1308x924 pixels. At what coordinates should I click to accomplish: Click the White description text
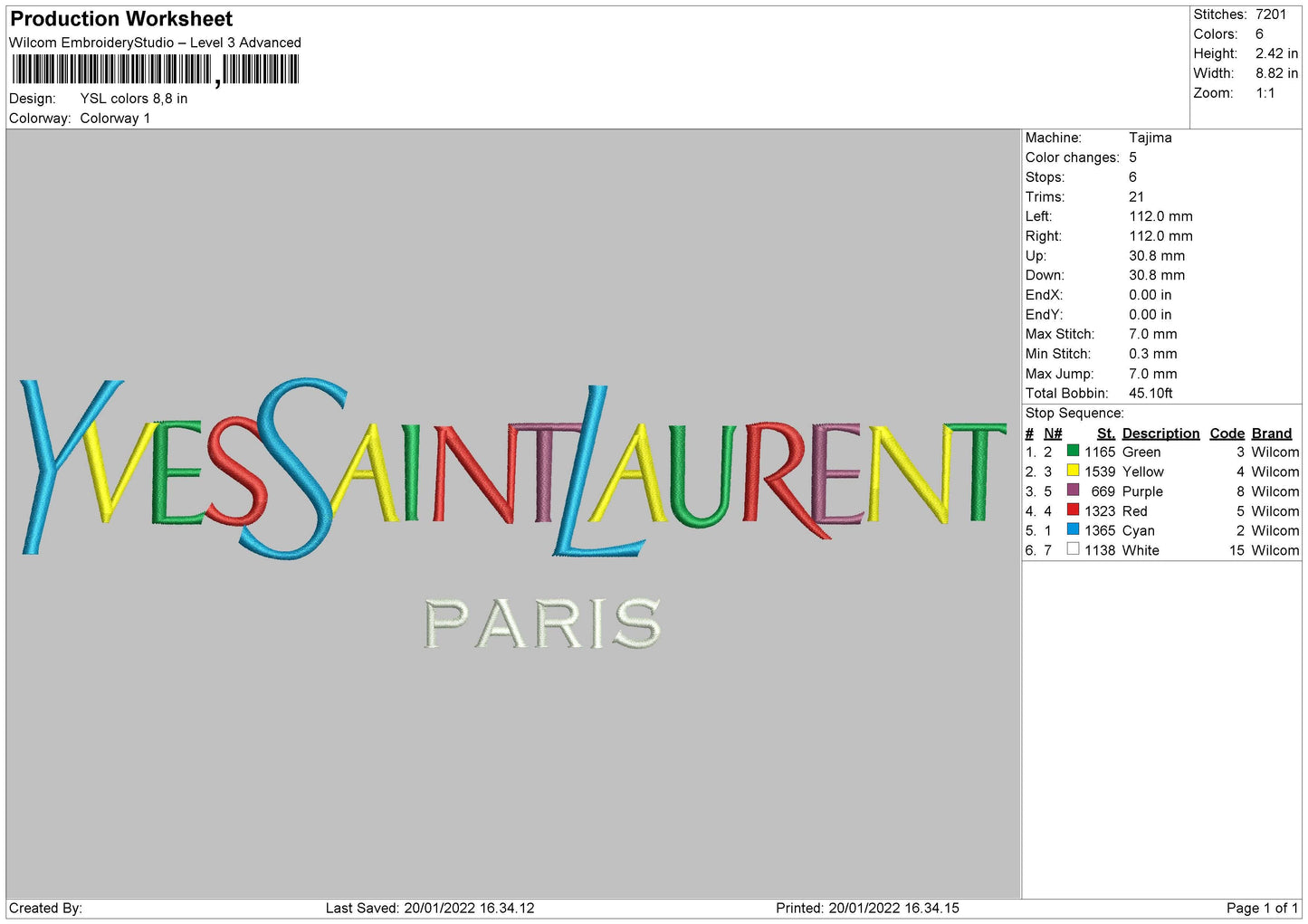[1141, 550]
